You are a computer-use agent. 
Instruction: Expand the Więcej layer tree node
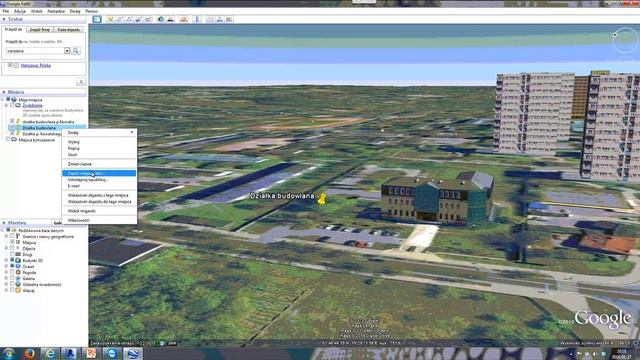7,290
